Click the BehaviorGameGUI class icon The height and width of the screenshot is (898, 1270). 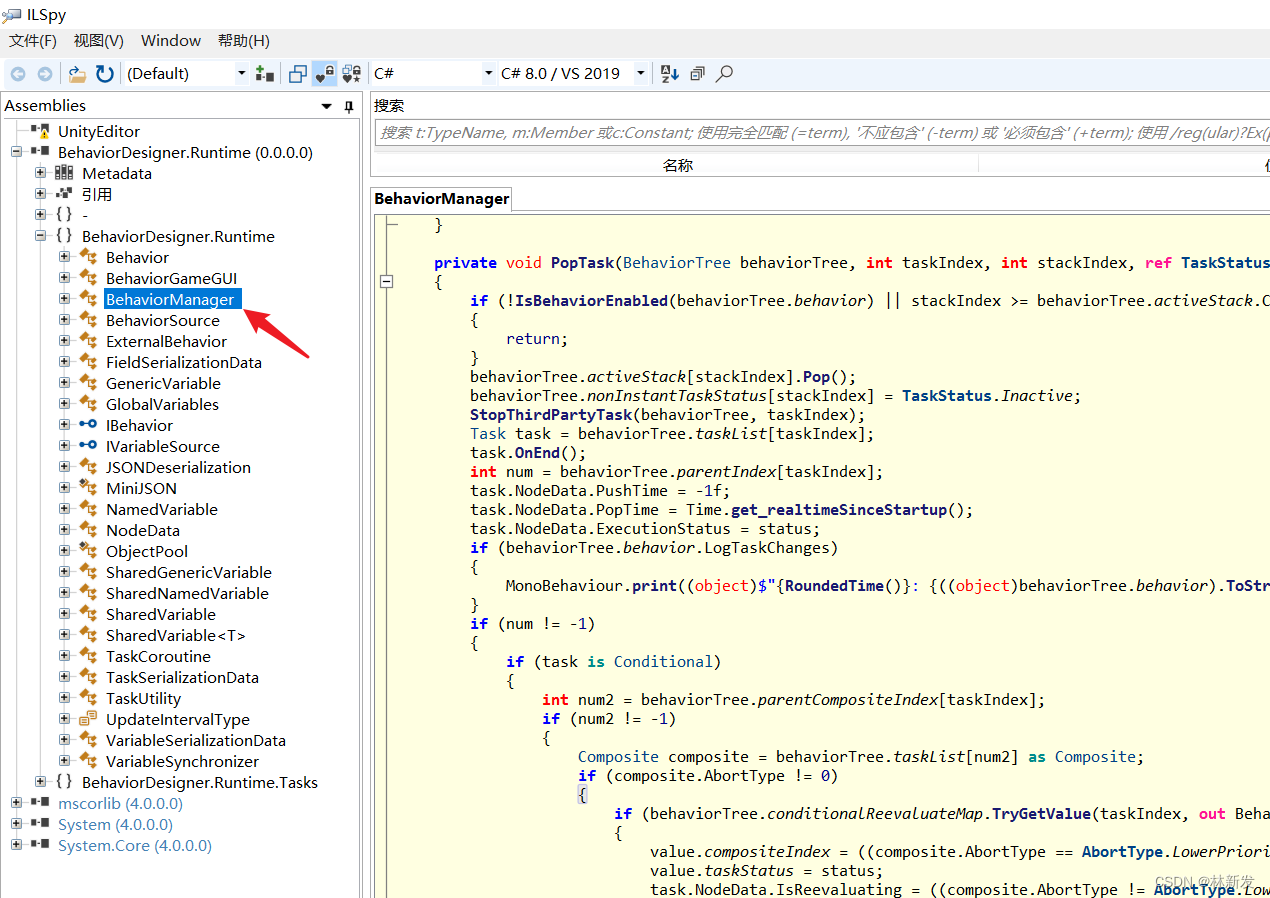[x=88, y=278]
